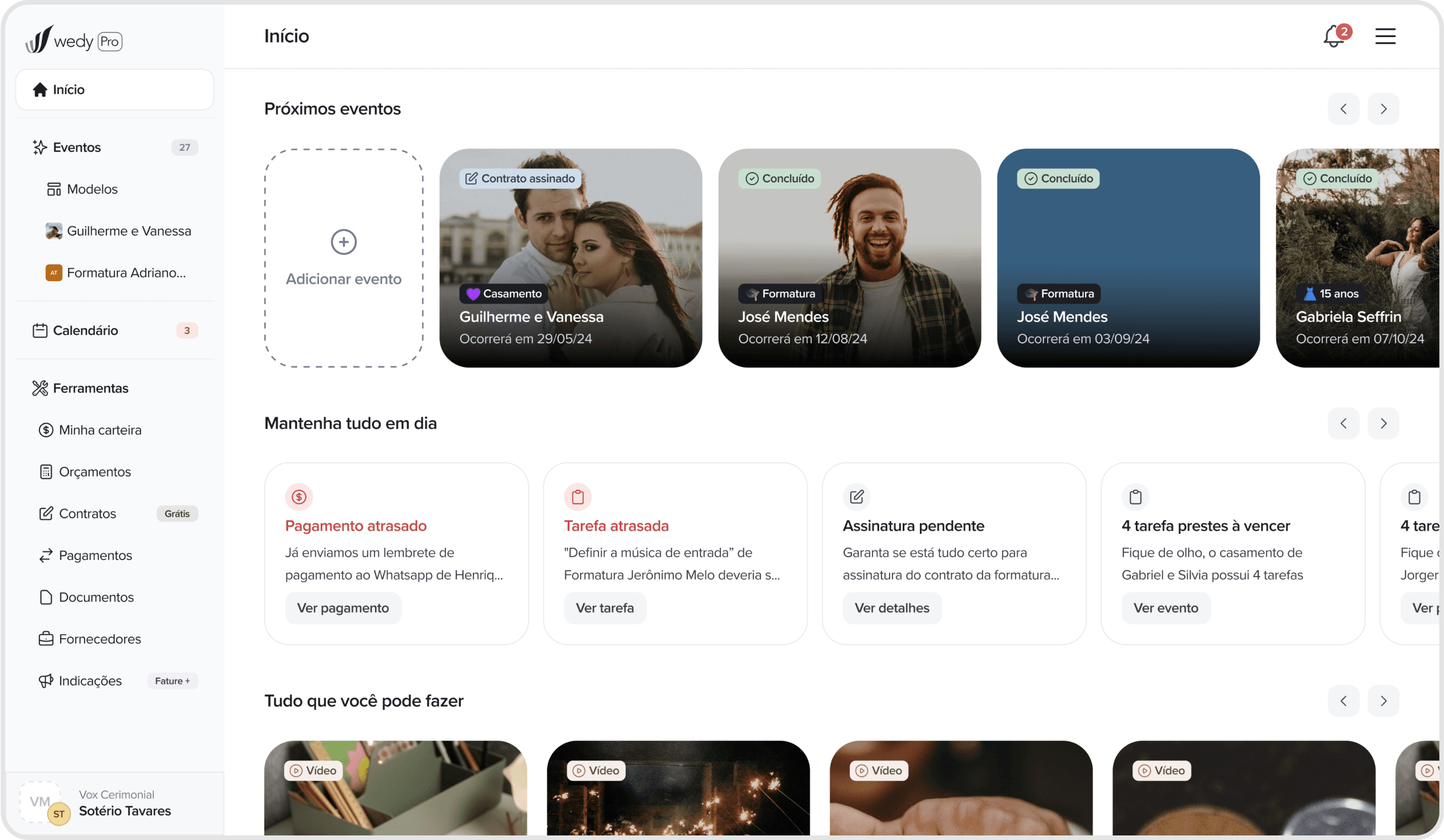The image size is (1444, 840).
Task: Click the Assinatura pendente pencil icon
Action: 856,497
